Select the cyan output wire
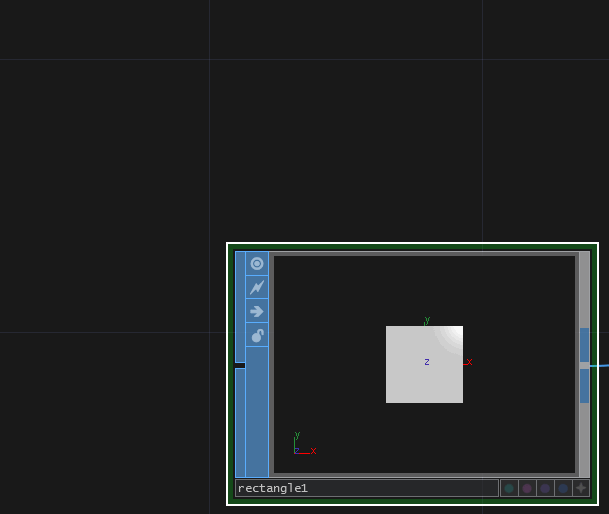 point(600,365)
